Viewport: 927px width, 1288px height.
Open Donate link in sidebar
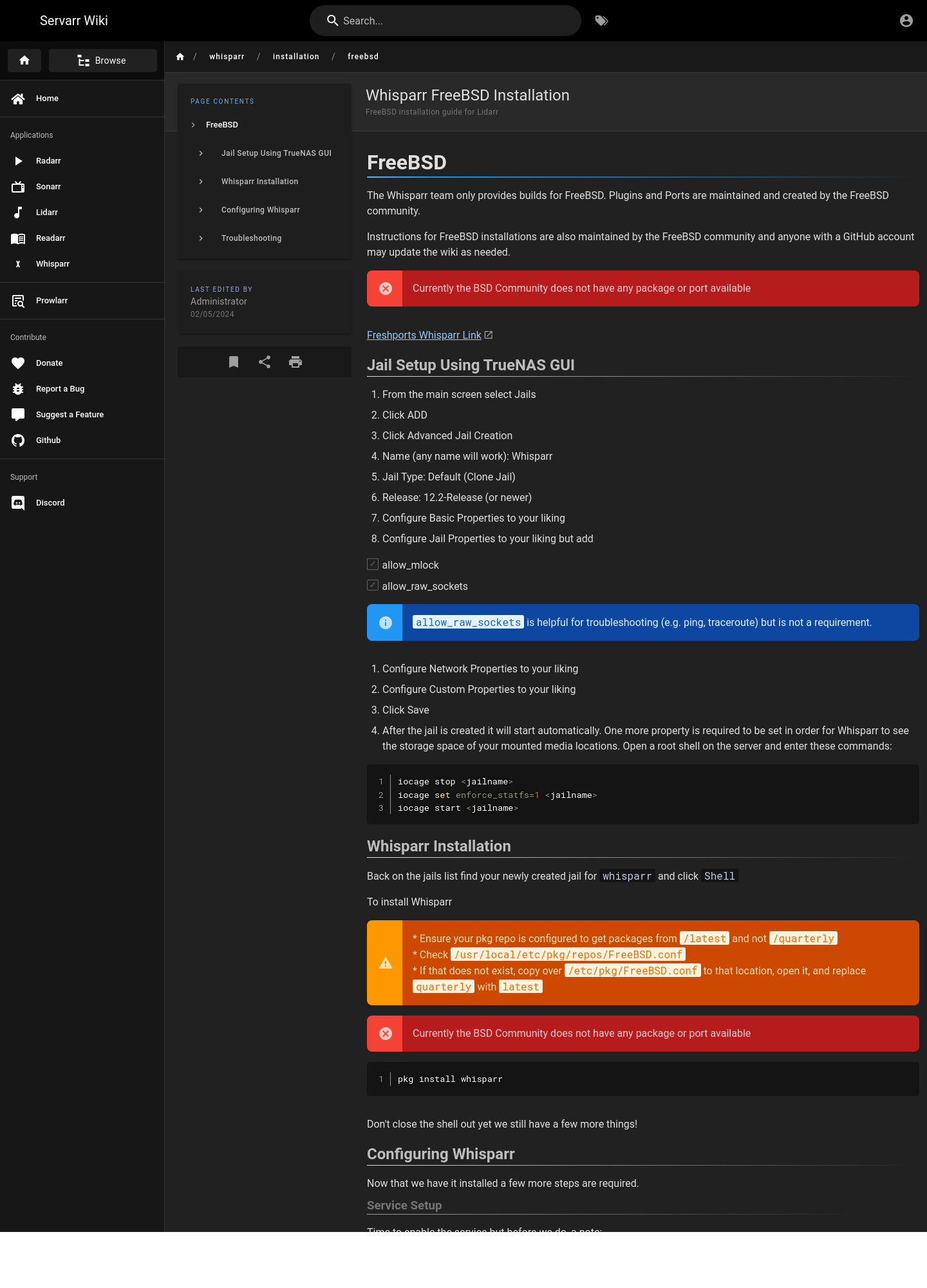[82, 363]
